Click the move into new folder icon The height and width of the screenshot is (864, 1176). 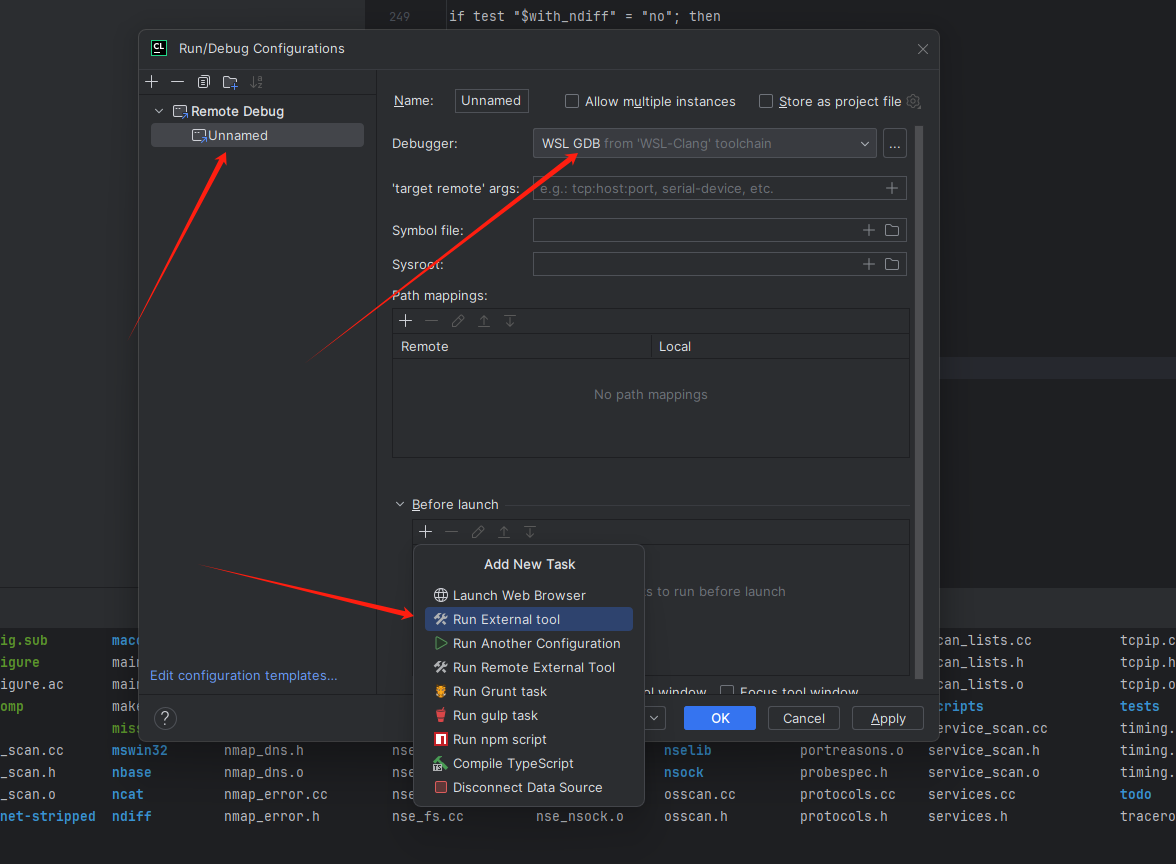(x=230, y=82)
